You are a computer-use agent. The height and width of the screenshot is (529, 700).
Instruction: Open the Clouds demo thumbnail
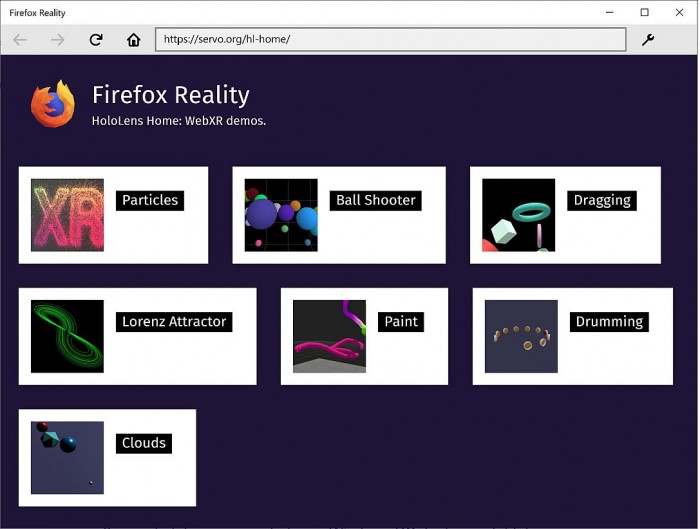pyautogui.click(x=67, y=457)
